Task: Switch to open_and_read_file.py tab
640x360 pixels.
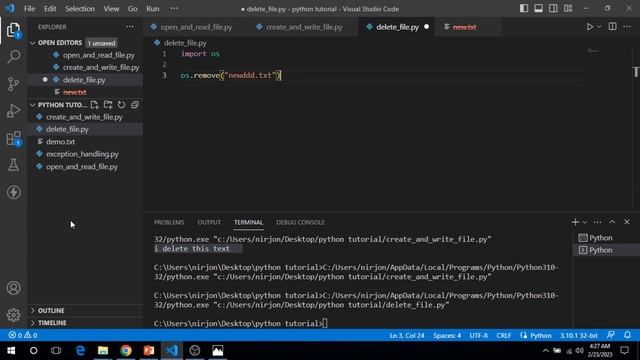Action: pyautogui.click(x=196, y=27)
